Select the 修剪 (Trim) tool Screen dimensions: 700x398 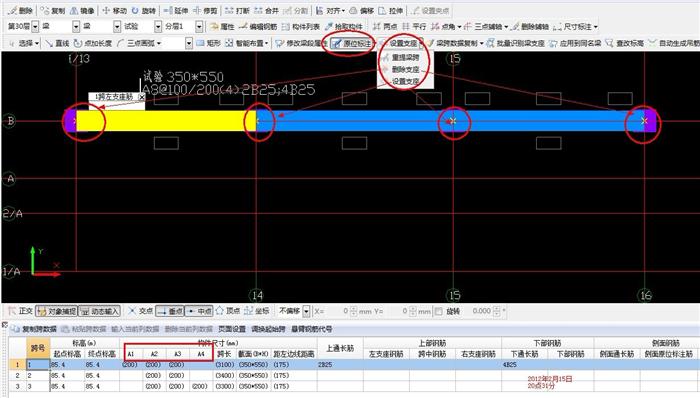(x=205, y=10)
